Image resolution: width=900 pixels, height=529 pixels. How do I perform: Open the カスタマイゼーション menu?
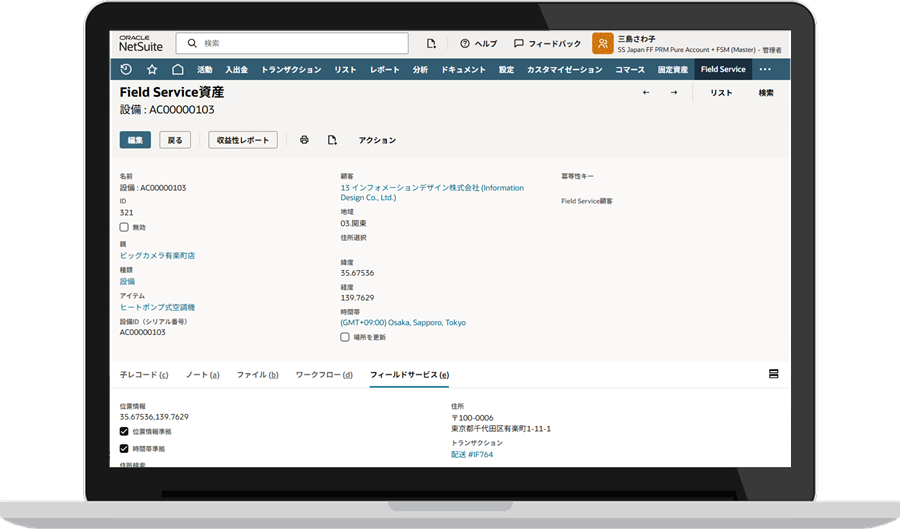565,69
